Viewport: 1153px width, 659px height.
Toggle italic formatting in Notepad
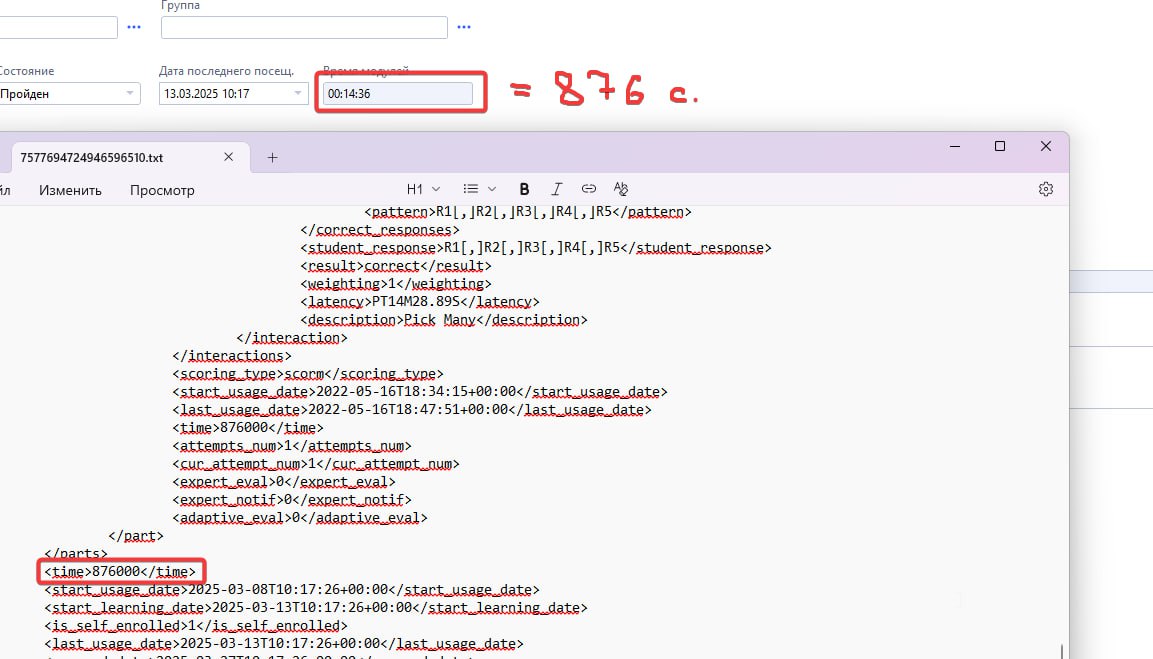[x=557, y=189]
